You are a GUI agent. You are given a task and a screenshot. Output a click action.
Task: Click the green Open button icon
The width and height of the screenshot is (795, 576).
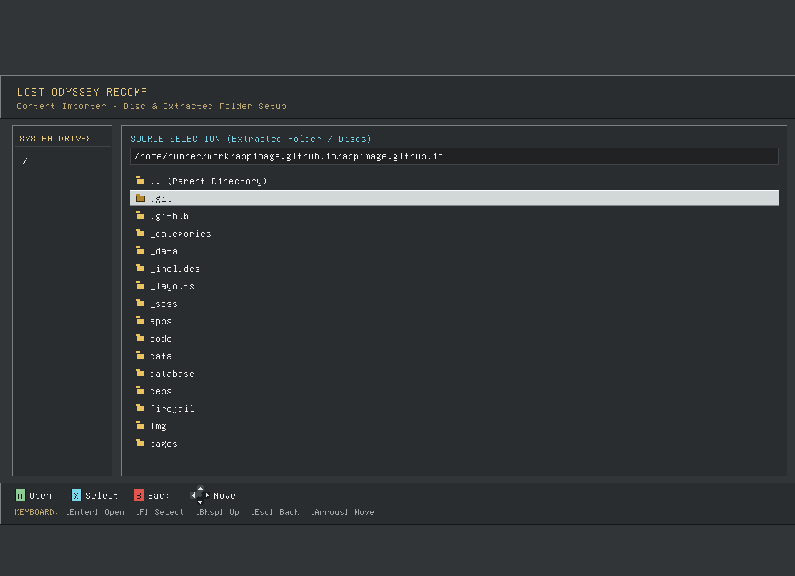coord(20,495)
